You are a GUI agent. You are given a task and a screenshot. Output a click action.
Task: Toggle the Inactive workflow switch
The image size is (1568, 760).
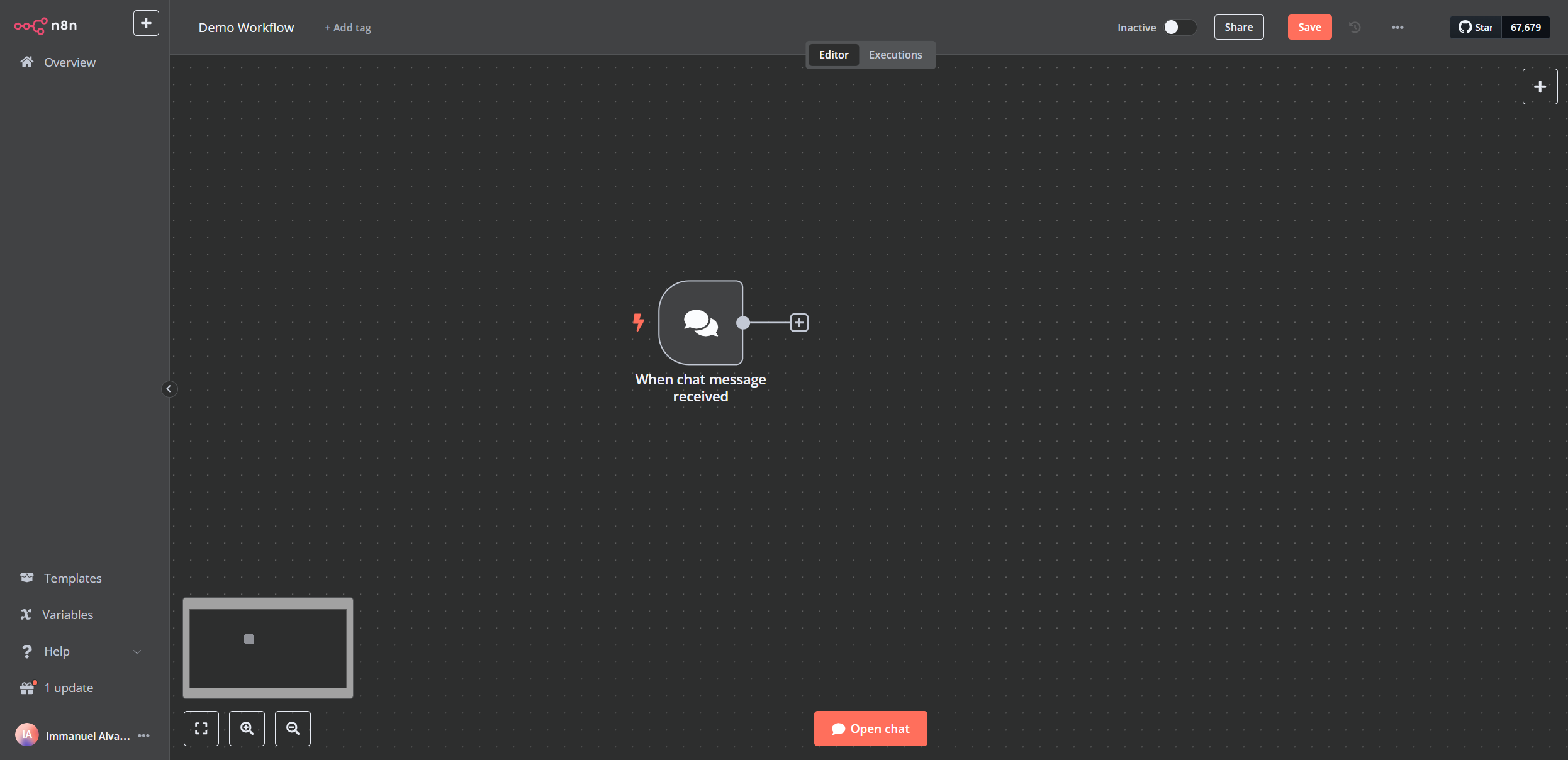(1179, 27)
